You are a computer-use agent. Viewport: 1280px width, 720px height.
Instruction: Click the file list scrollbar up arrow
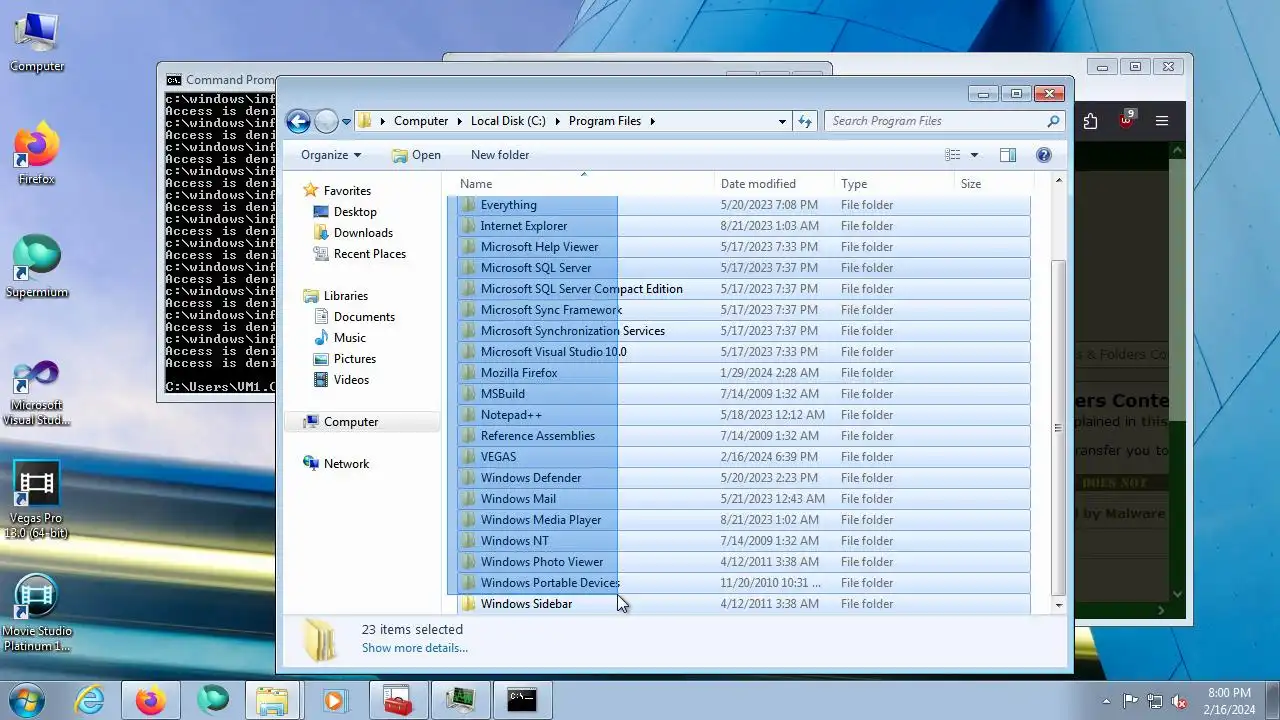pyautogui.click(x=1058, y=181)
